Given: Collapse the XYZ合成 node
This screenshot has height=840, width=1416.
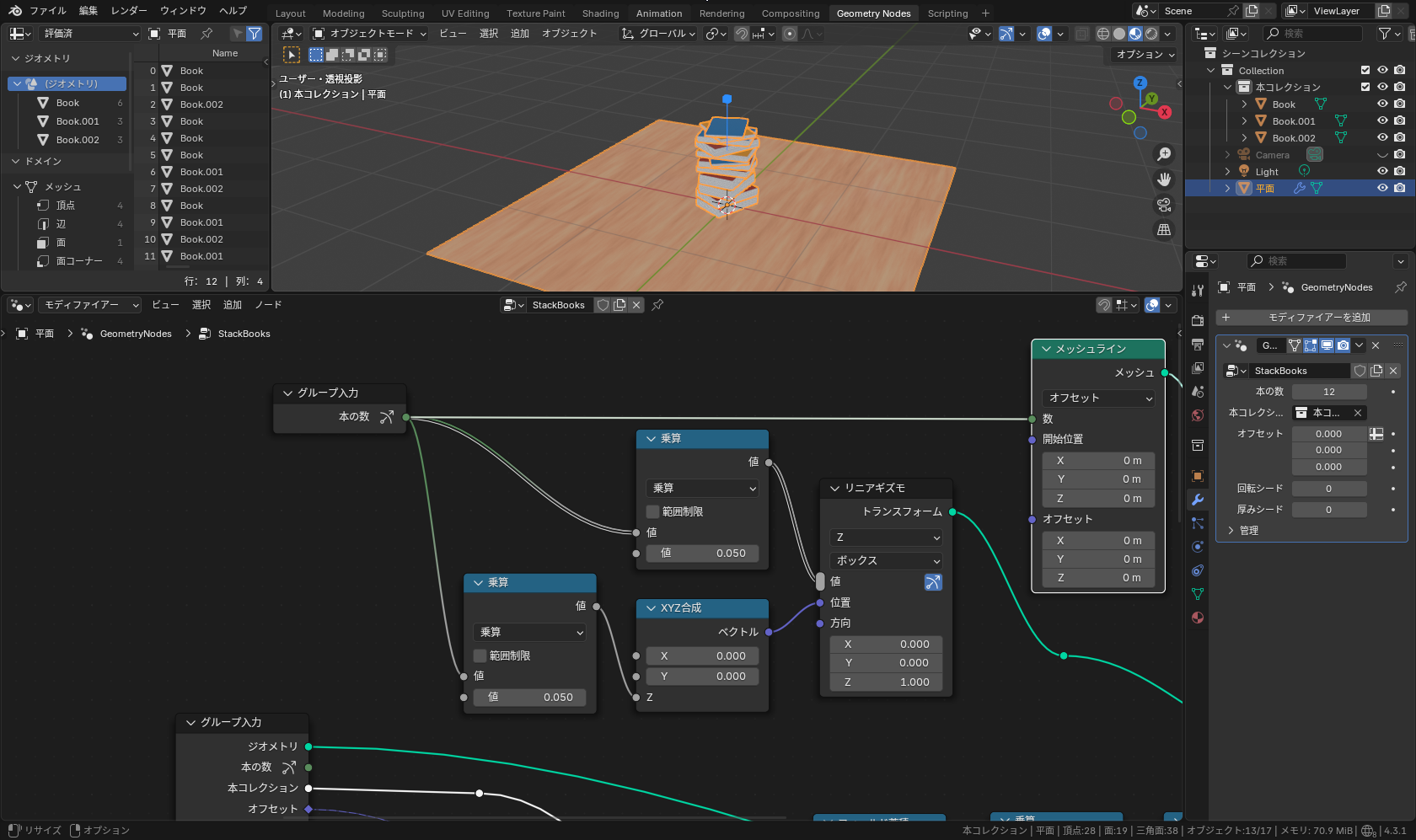Looking at the screenshot, I should [x=651, y=608].
